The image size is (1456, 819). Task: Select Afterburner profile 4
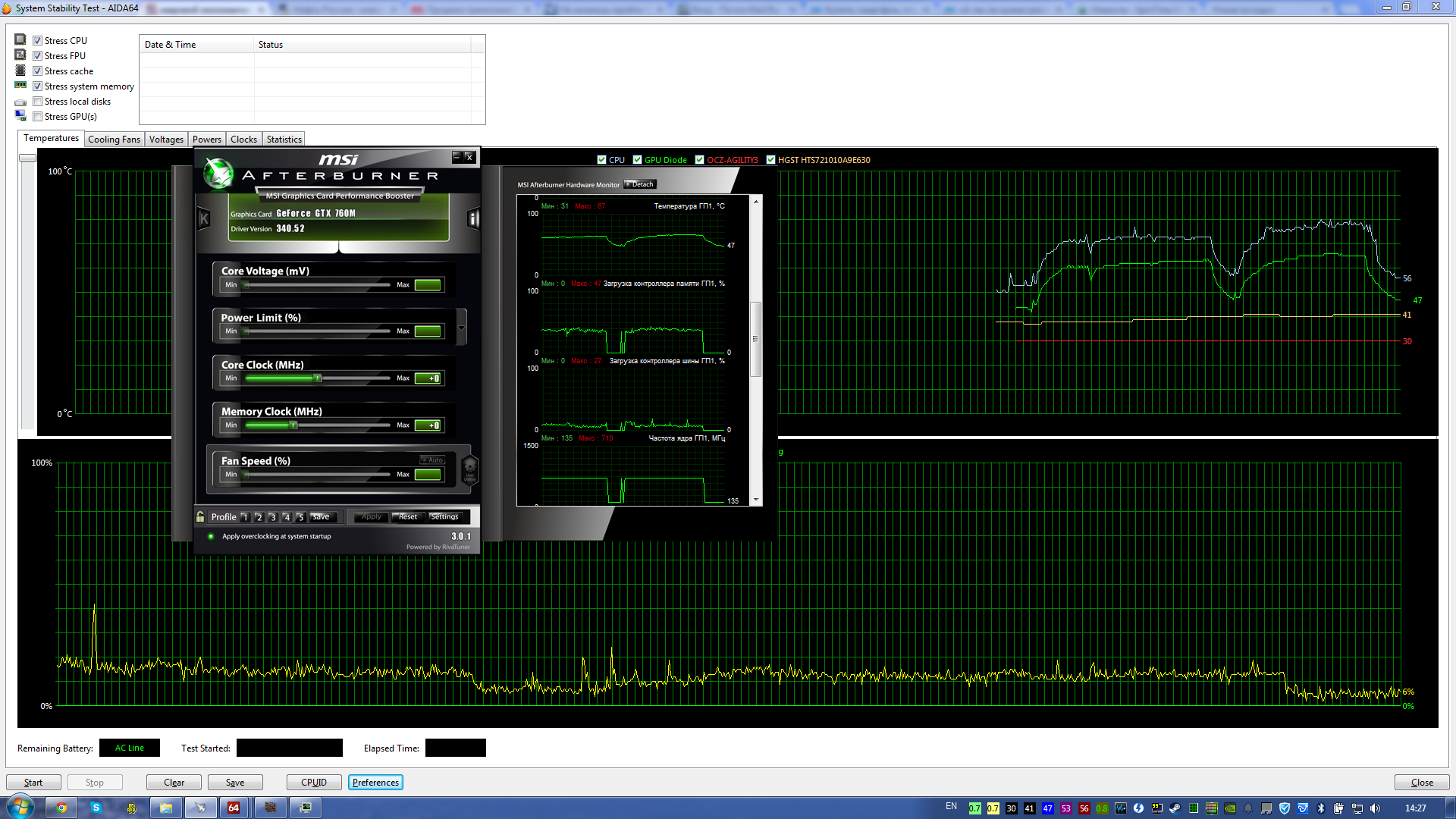(x=287, y=517)
